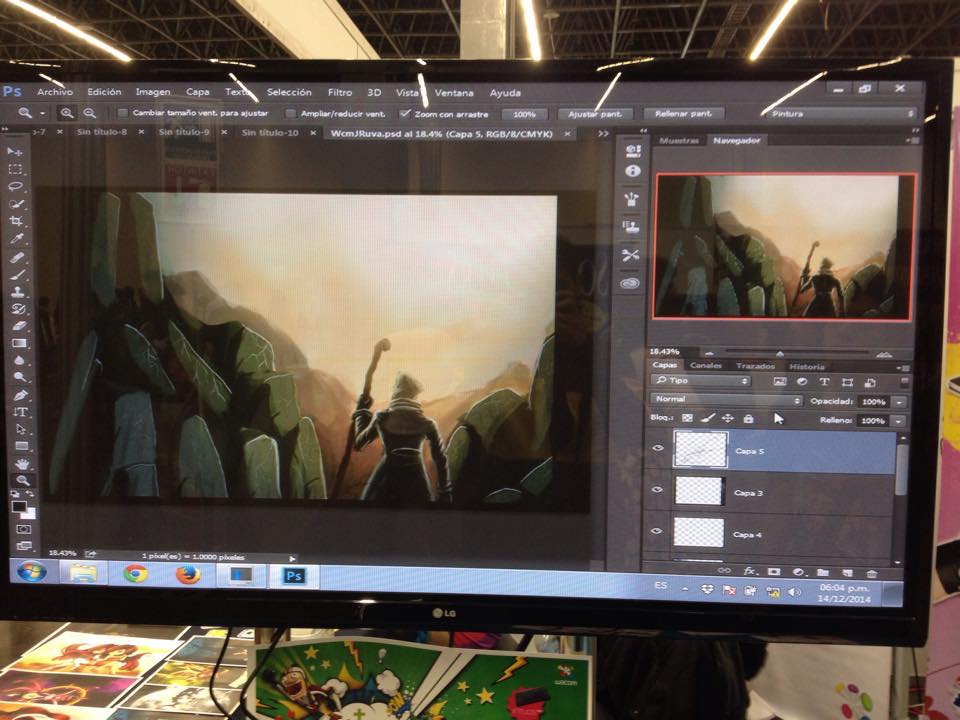Click the layer styles fx icon
The image size is (960, 720).
[749, 571]
